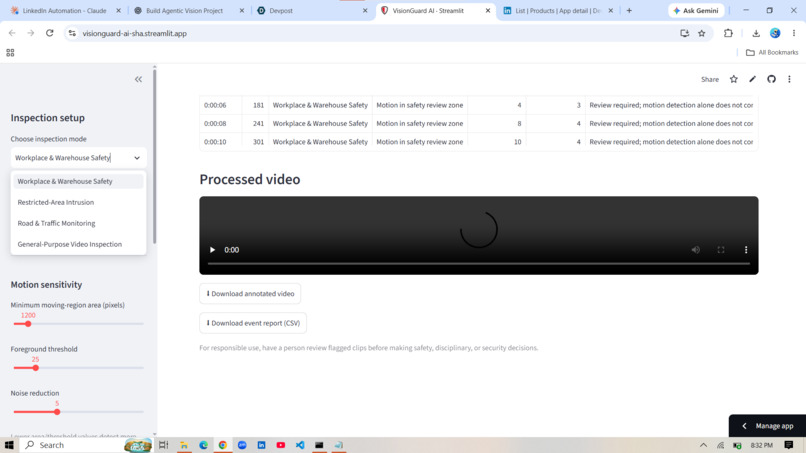Open Chrome three-dot menu
Image resolution: width=806 pixels, height=453 pixels.
point(794,33)
